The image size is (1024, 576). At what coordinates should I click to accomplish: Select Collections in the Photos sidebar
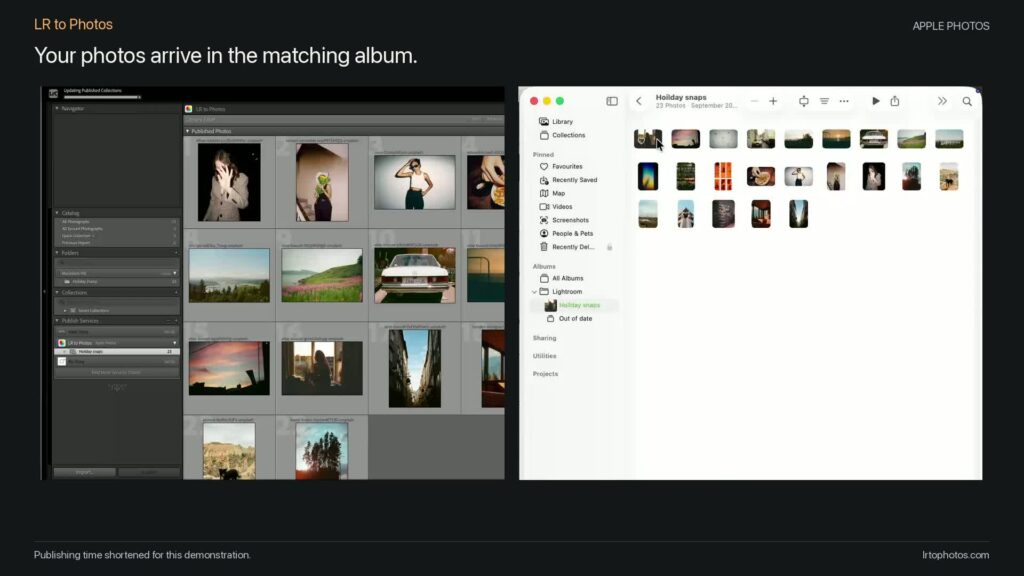click(562, 135)
